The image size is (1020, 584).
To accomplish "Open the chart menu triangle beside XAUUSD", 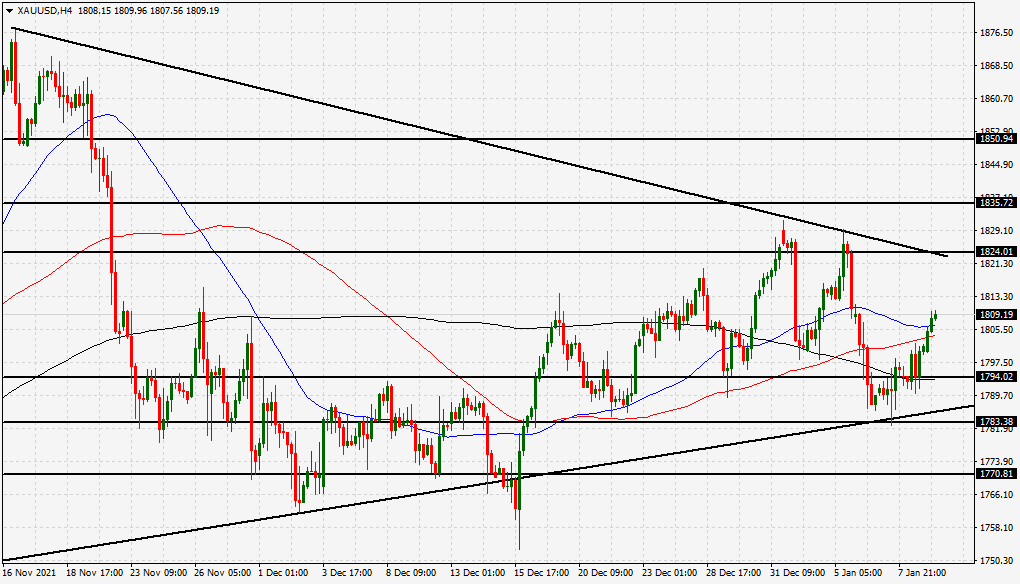I will click(x=9, y=10).
